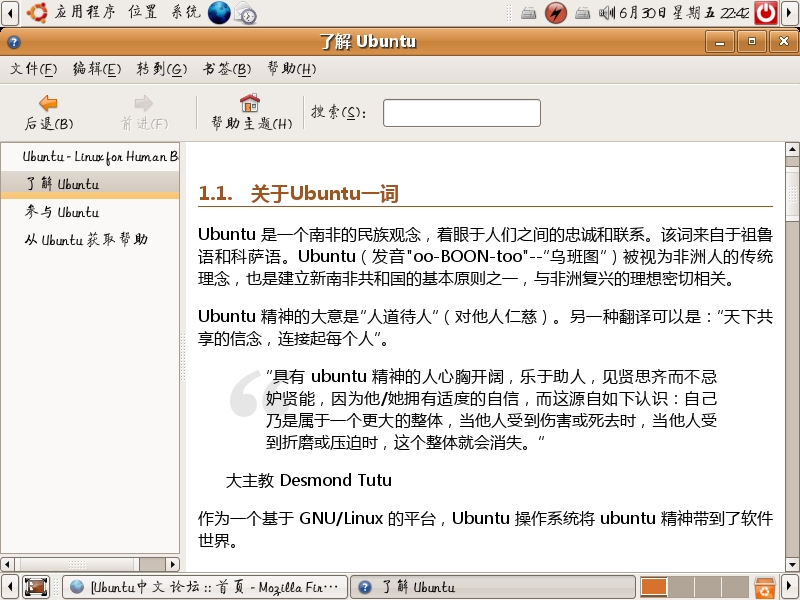
Task: Click the help question-mark icon in title bar
Action: (14, 42)
